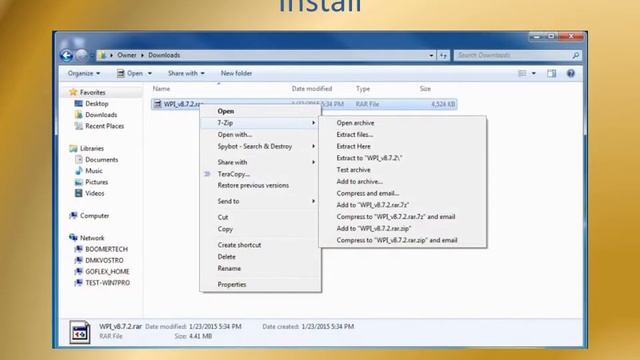Click the search magnifier icon

click(576, 55)
